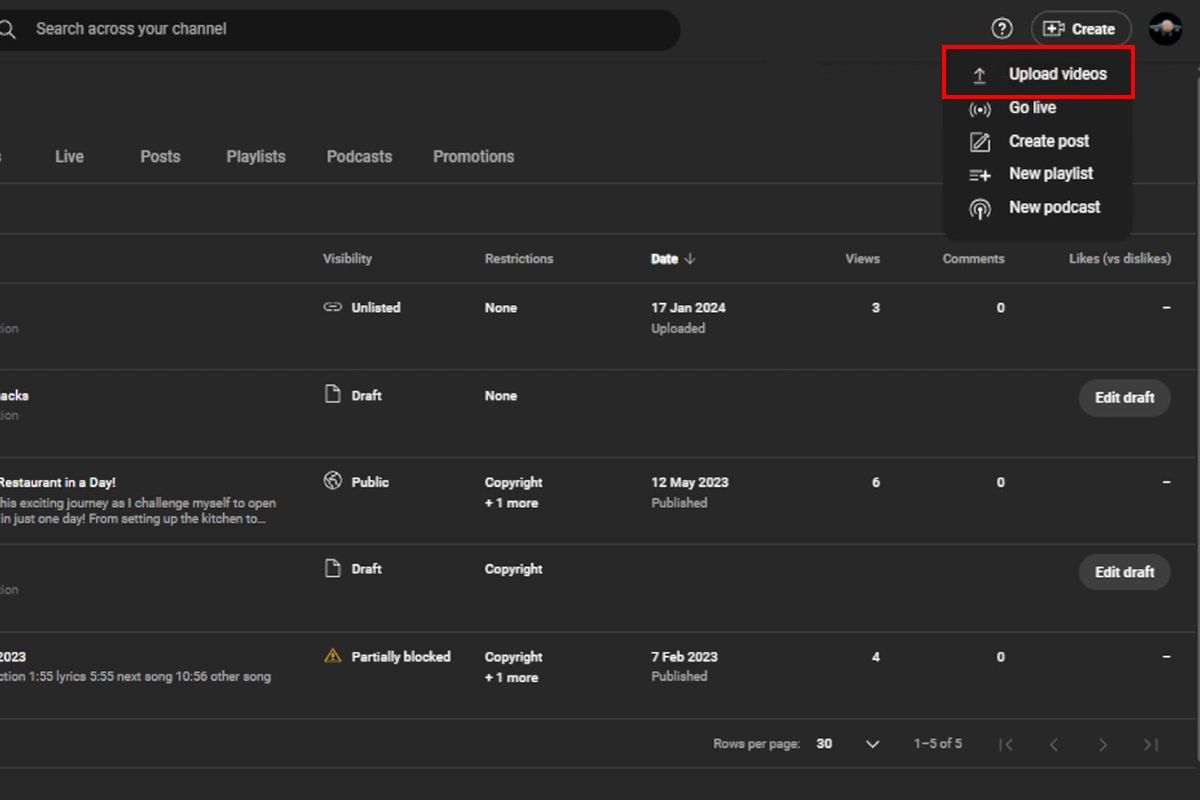Viewport: 1200px width, 800px height.
Task: Select Upload videos menu item
Action: [1038, 73]
